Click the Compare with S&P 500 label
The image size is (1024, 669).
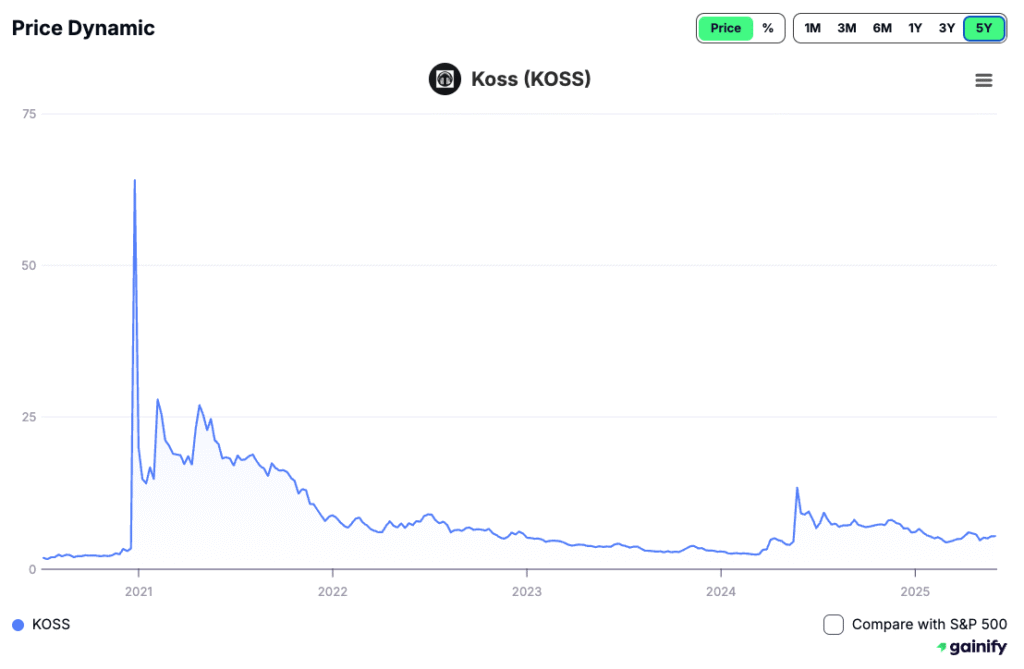[x=929, y=625]
